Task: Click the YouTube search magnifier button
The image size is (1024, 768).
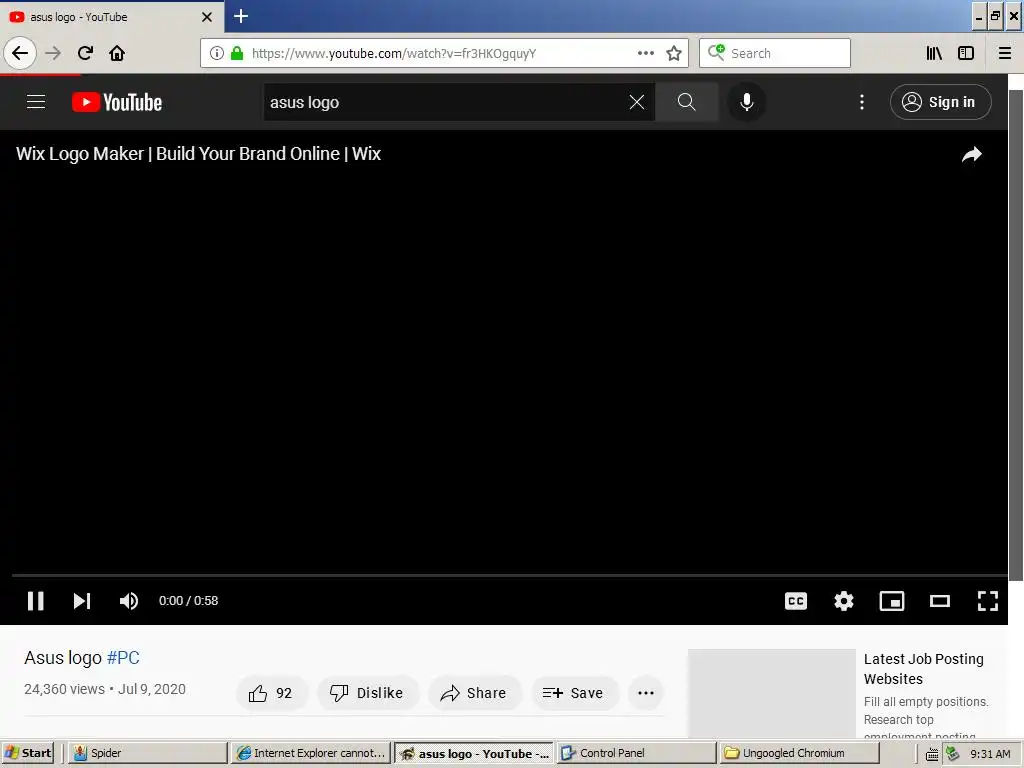Action: tap(686, 102)
